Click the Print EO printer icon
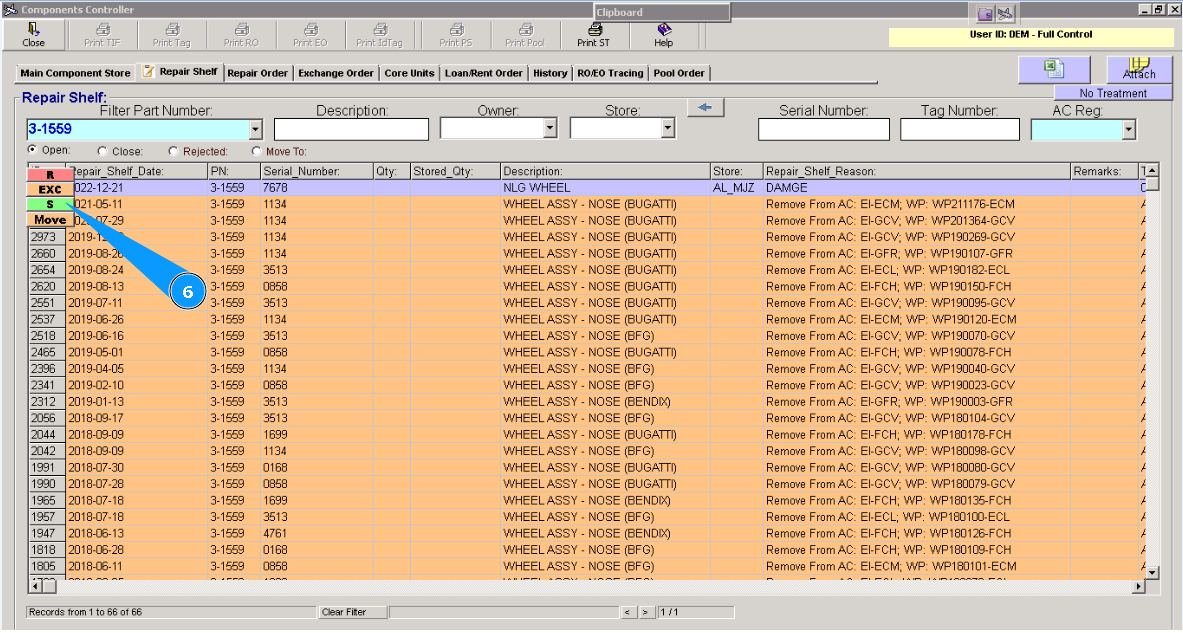1183x633 pixels. click(311, 29)
